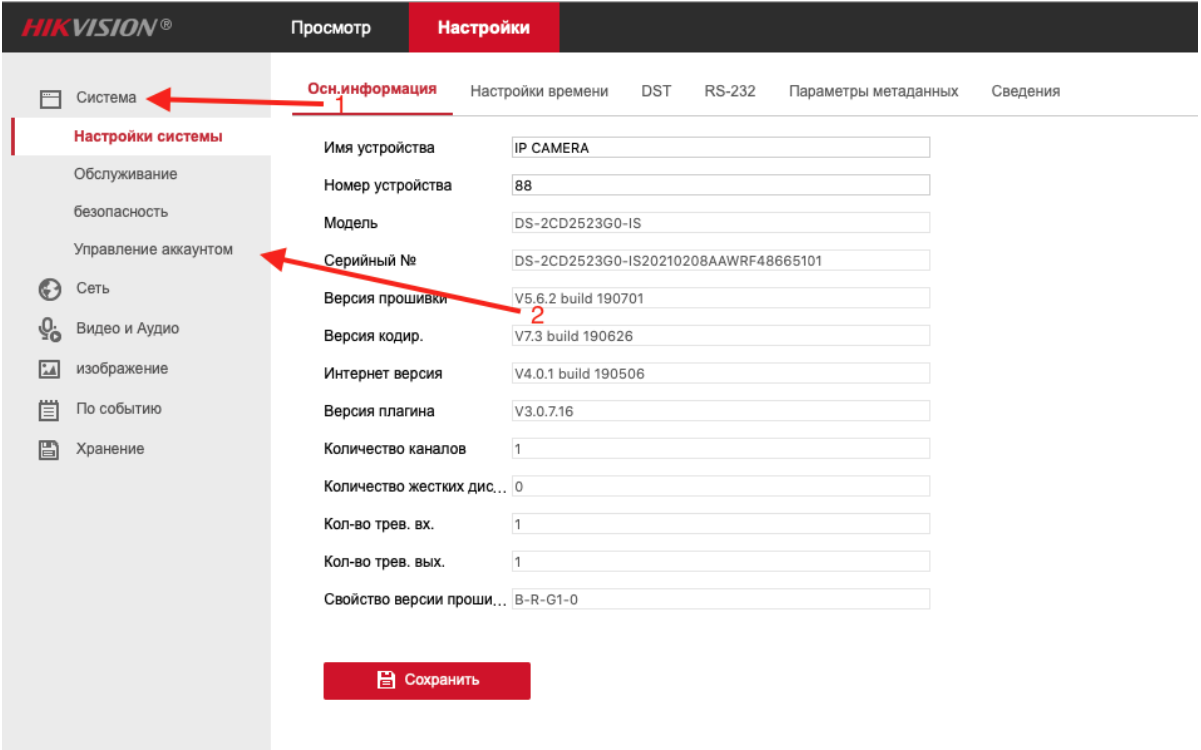Viewport: 1201px width, 750px height.
Task: Open the Сведения tab
Action: coord(1027,89)
